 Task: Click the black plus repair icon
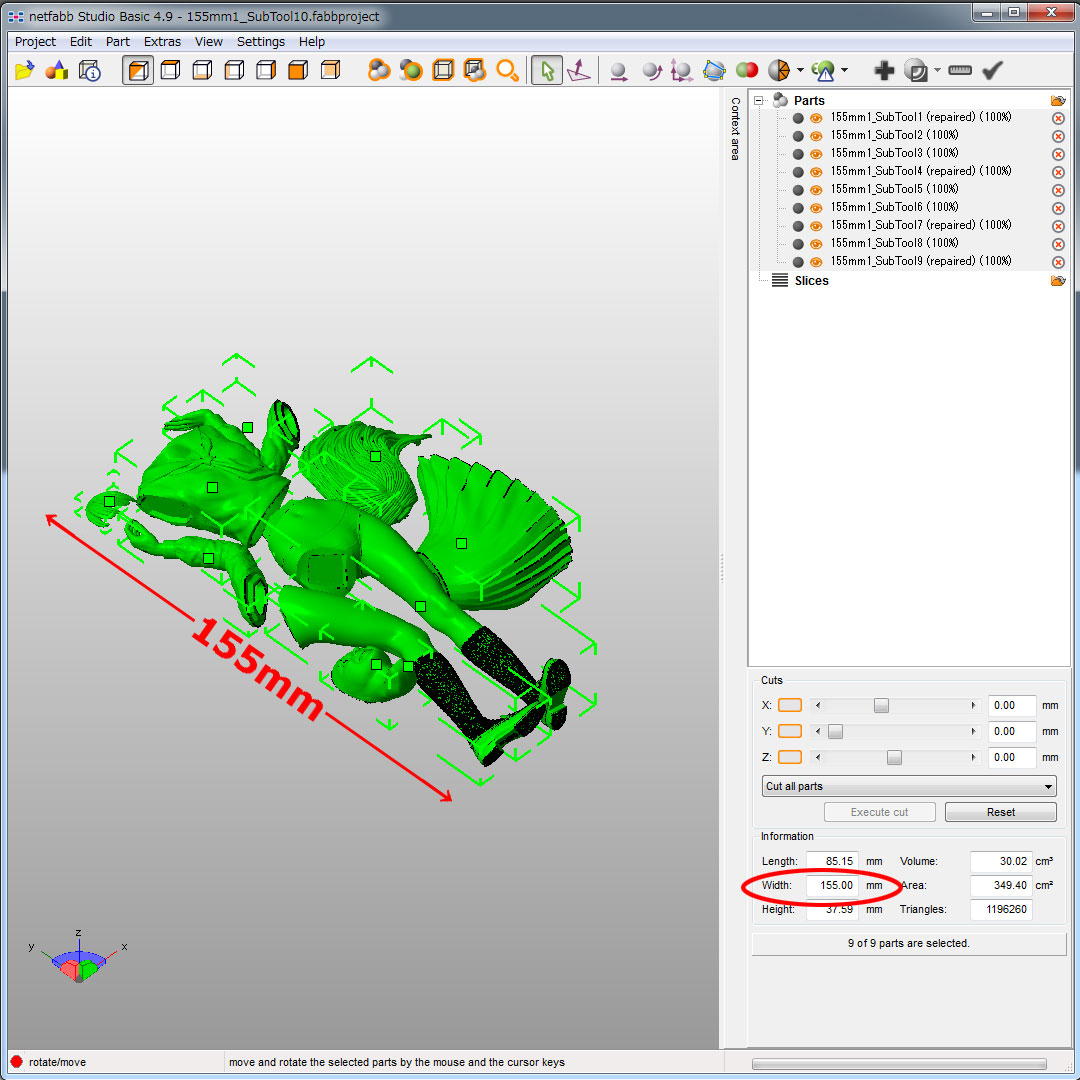coord(884,70)
